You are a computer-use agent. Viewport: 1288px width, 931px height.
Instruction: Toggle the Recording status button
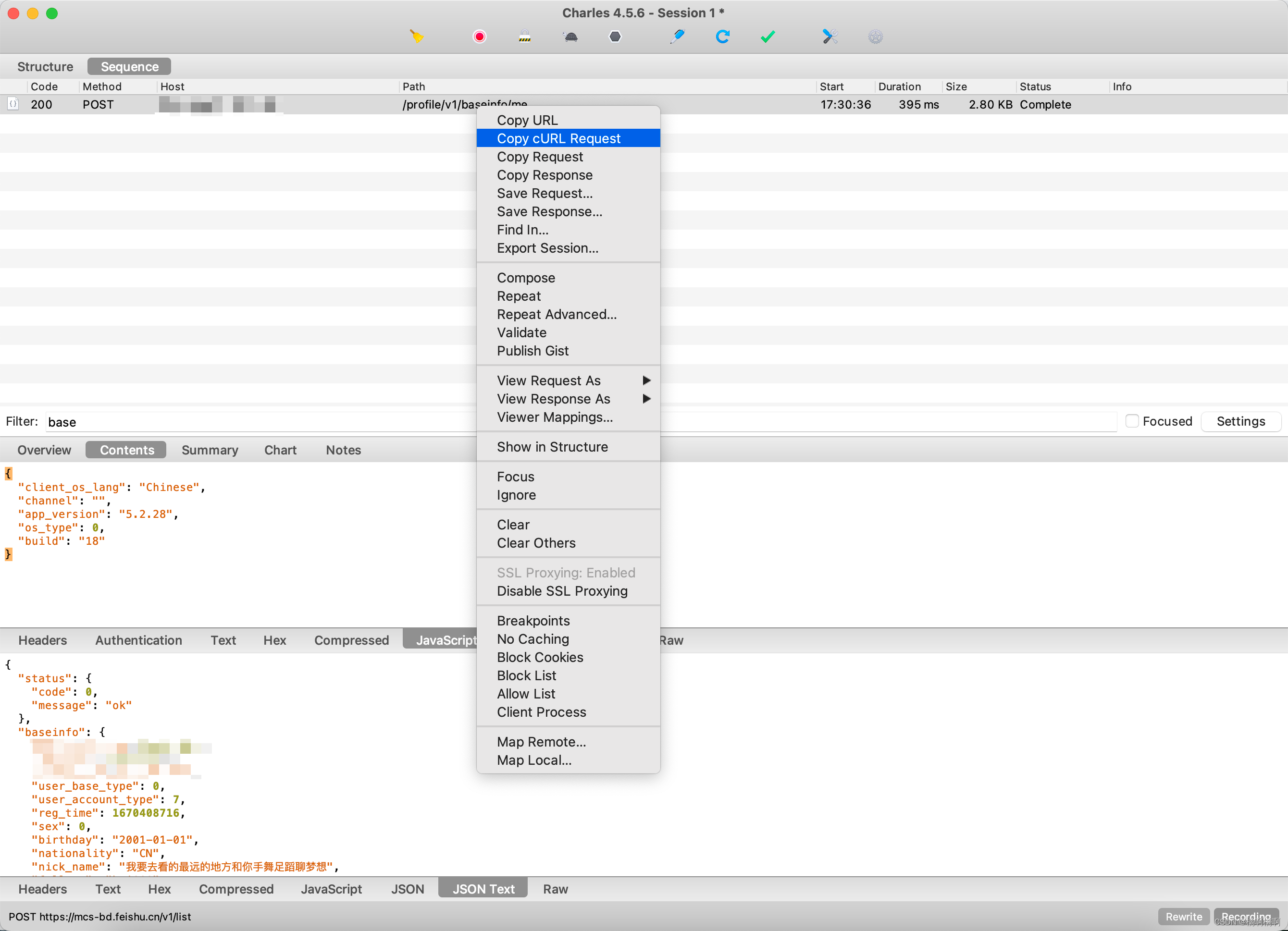click(1245, 916)
